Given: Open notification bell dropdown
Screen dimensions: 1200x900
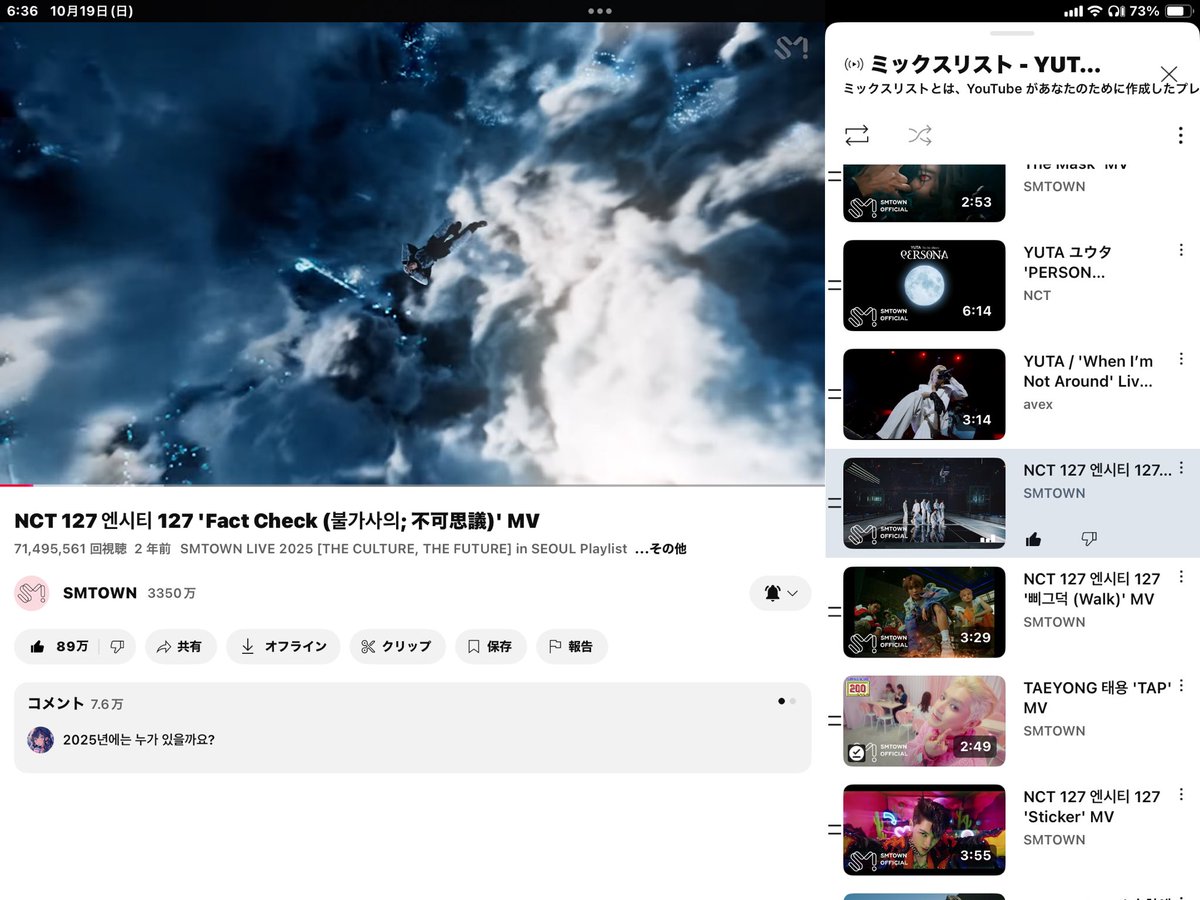Looking at the screenshot, I should point(780,593).
